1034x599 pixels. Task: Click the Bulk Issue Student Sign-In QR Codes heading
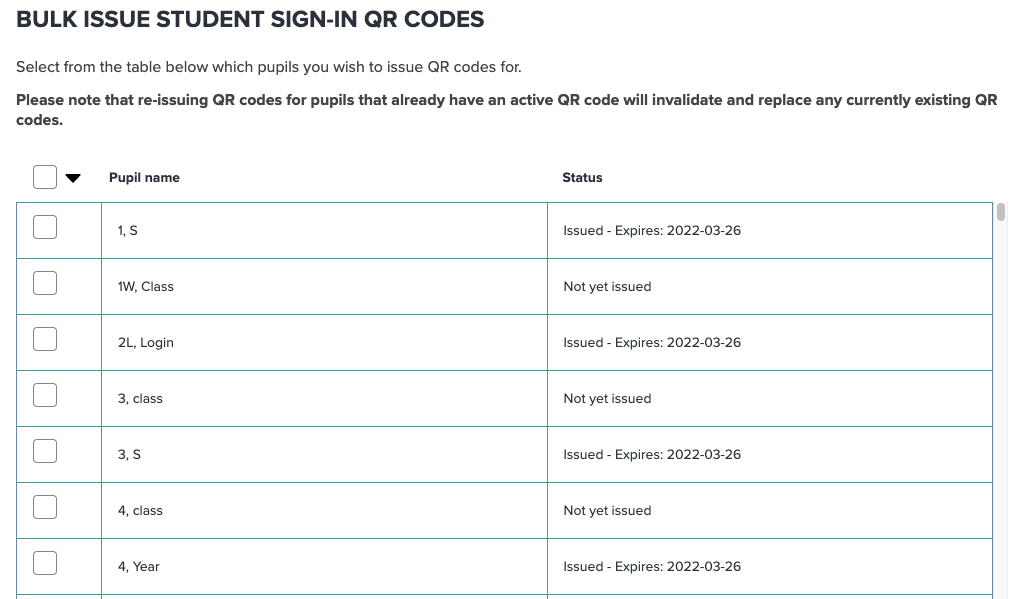[x=250, y=19]
